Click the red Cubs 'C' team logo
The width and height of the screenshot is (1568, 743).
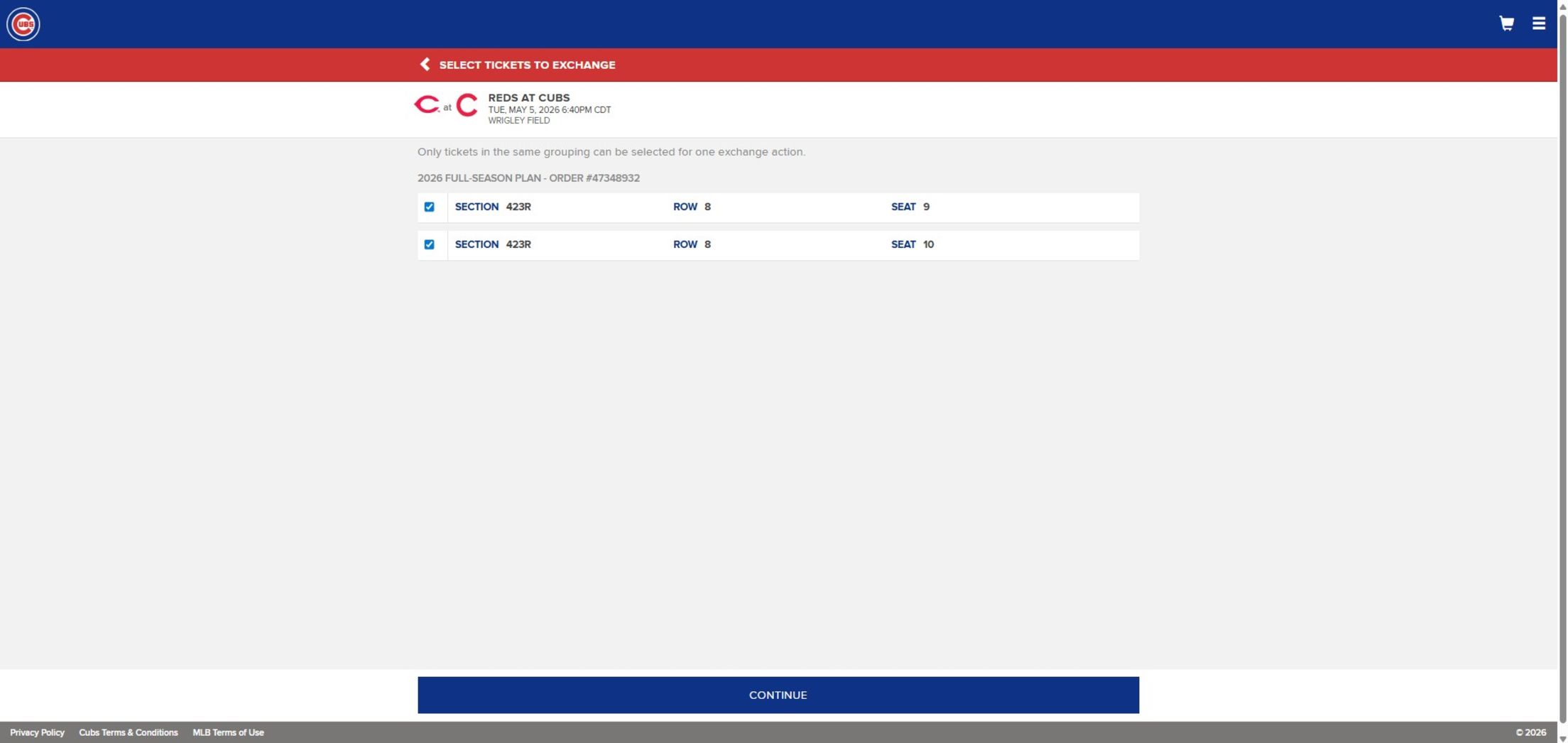point(467,105)
